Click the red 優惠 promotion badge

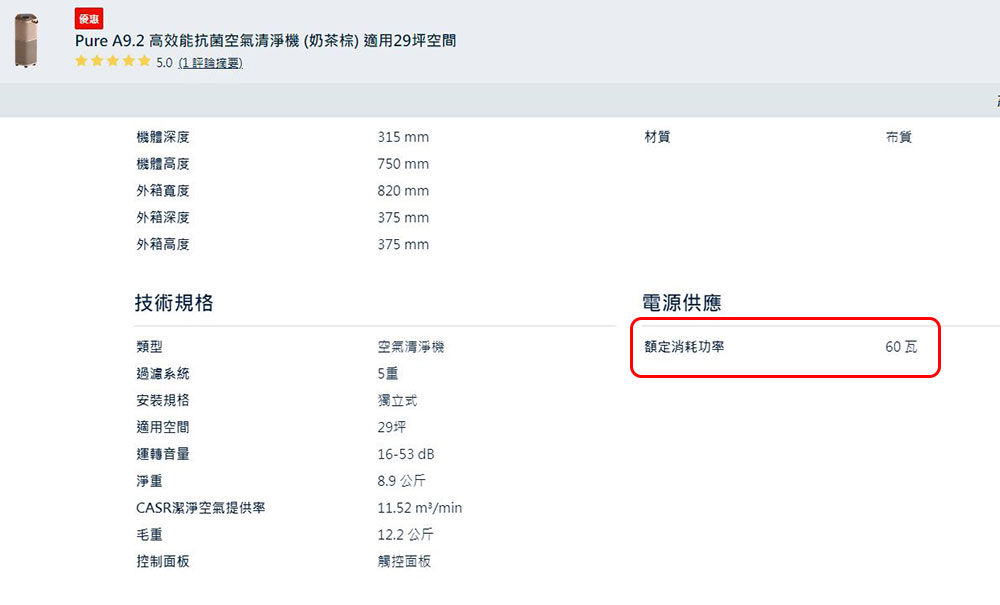[89, 18]
